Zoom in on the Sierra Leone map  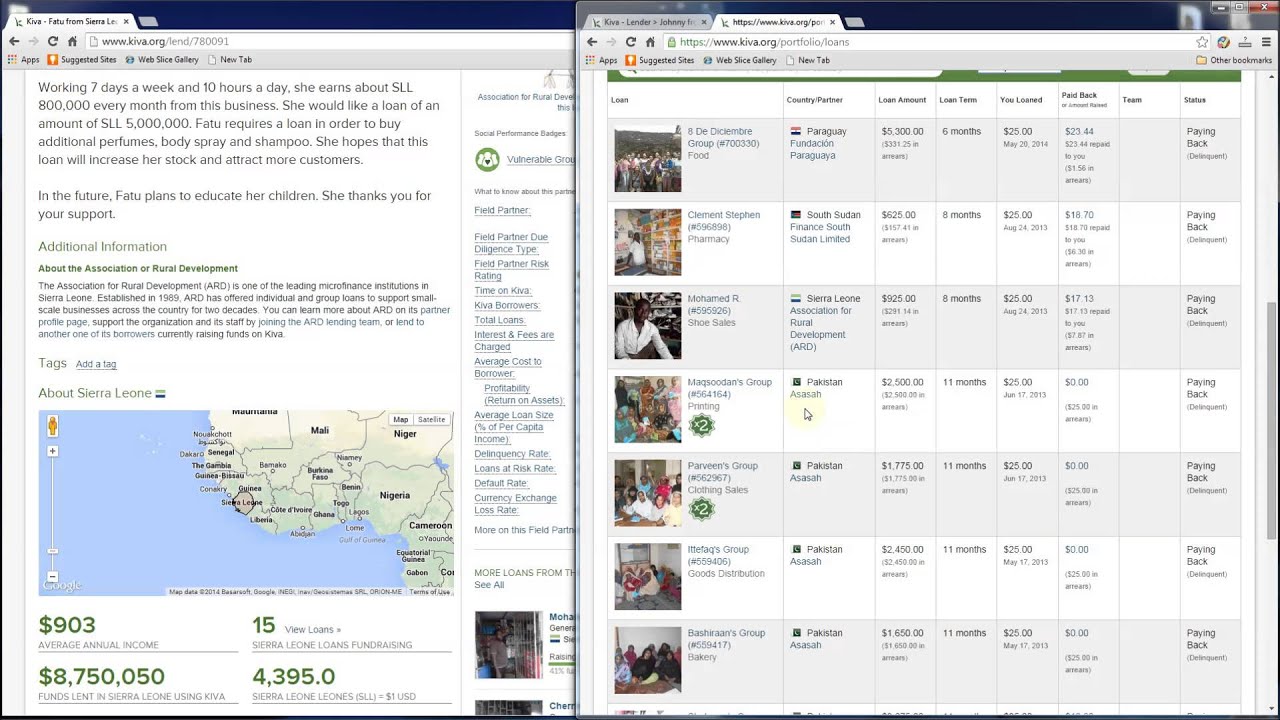pyautogui.click(x=52, y=451)
